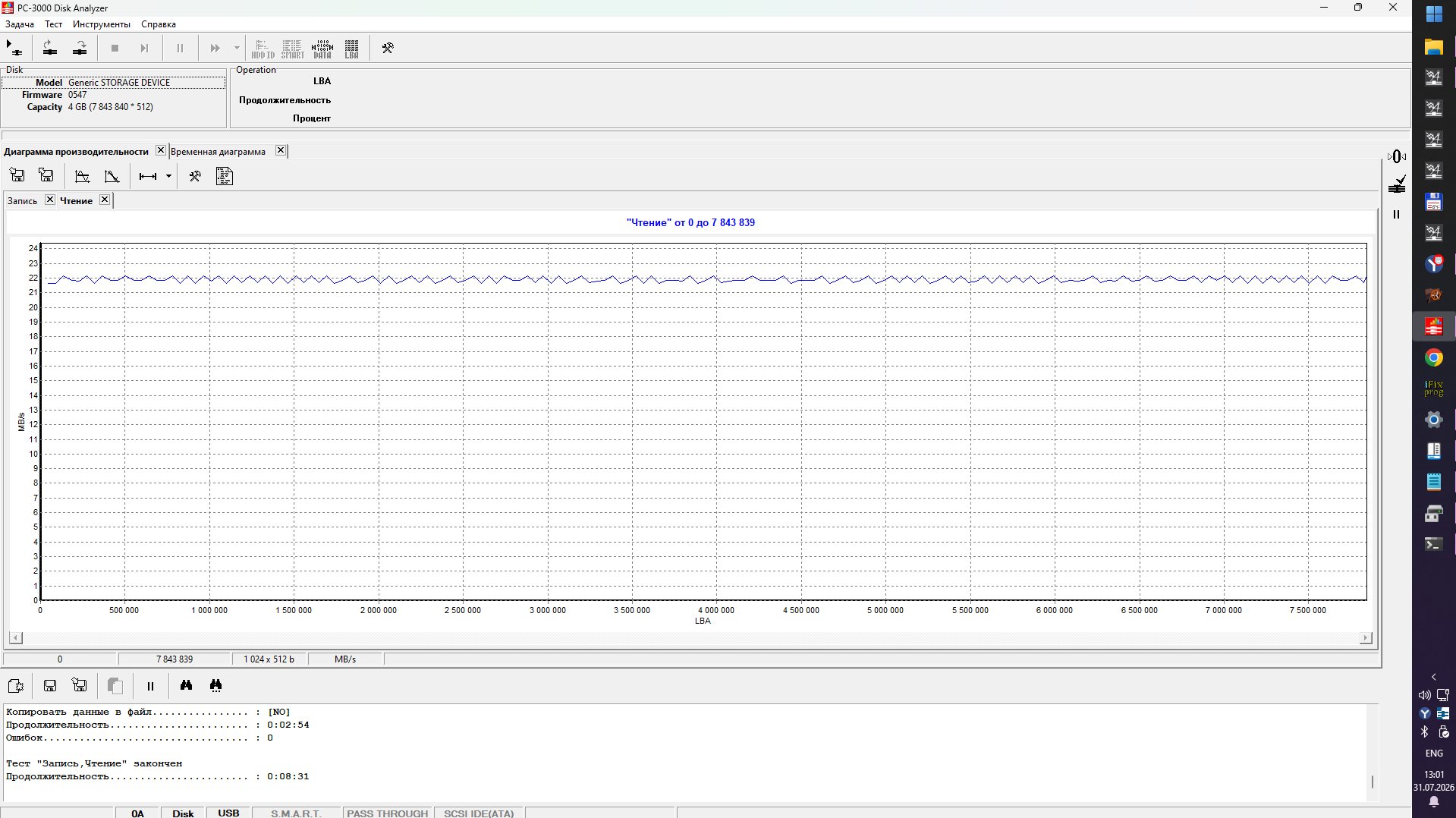The height and width of the screenshot is (818, 1456).
Task: Open the Тест menu
Action: coord(53,24)
